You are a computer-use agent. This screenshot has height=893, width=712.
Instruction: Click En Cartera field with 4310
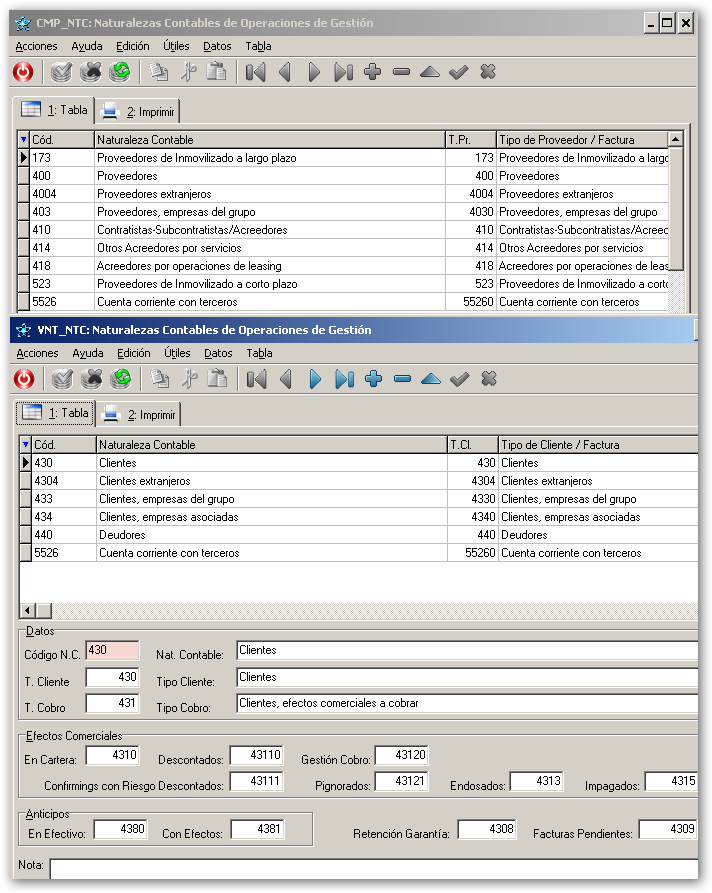tap(112, 755)
